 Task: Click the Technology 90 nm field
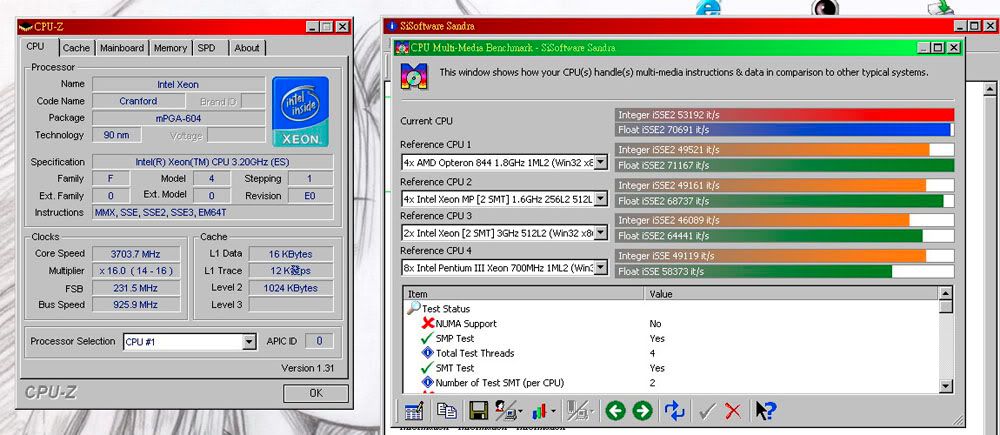click(x=117, y=135)
